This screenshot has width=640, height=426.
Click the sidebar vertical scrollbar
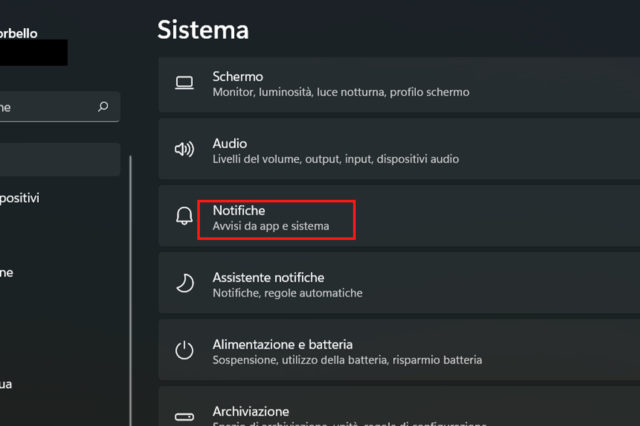(130, 300)
